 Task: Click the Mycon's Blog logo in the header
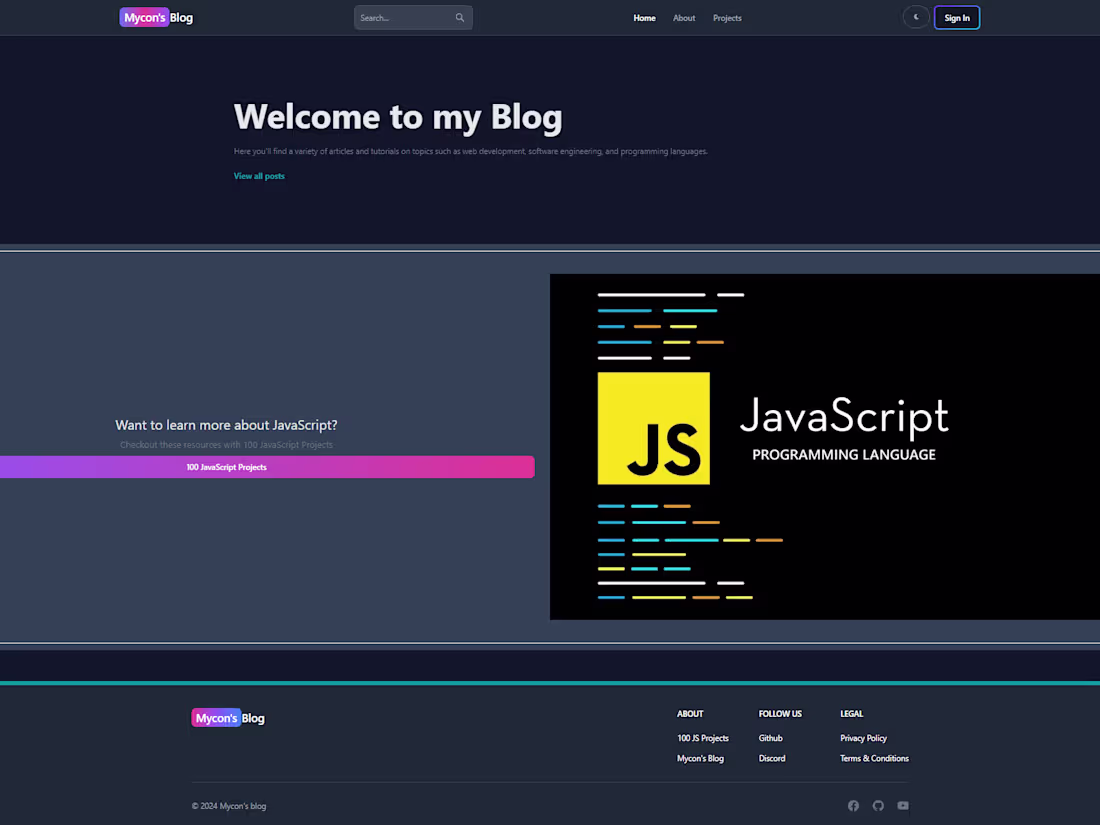pyautogui.click(x=156, y=17)
